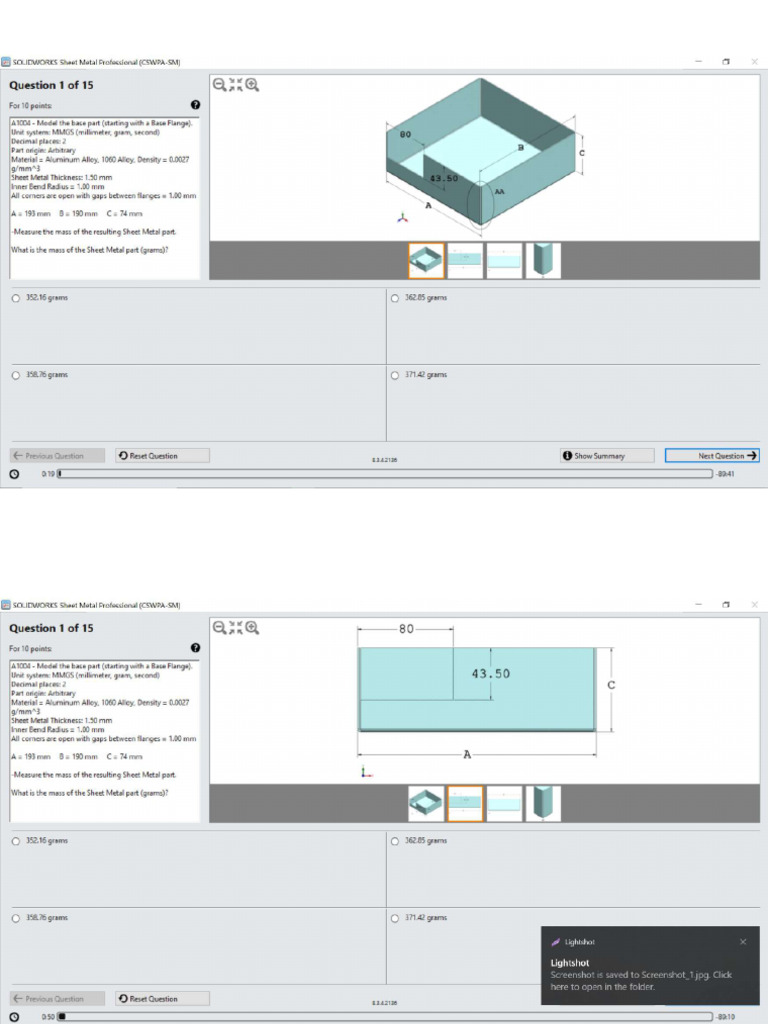Open the top question help icon

tap(195, 104)
